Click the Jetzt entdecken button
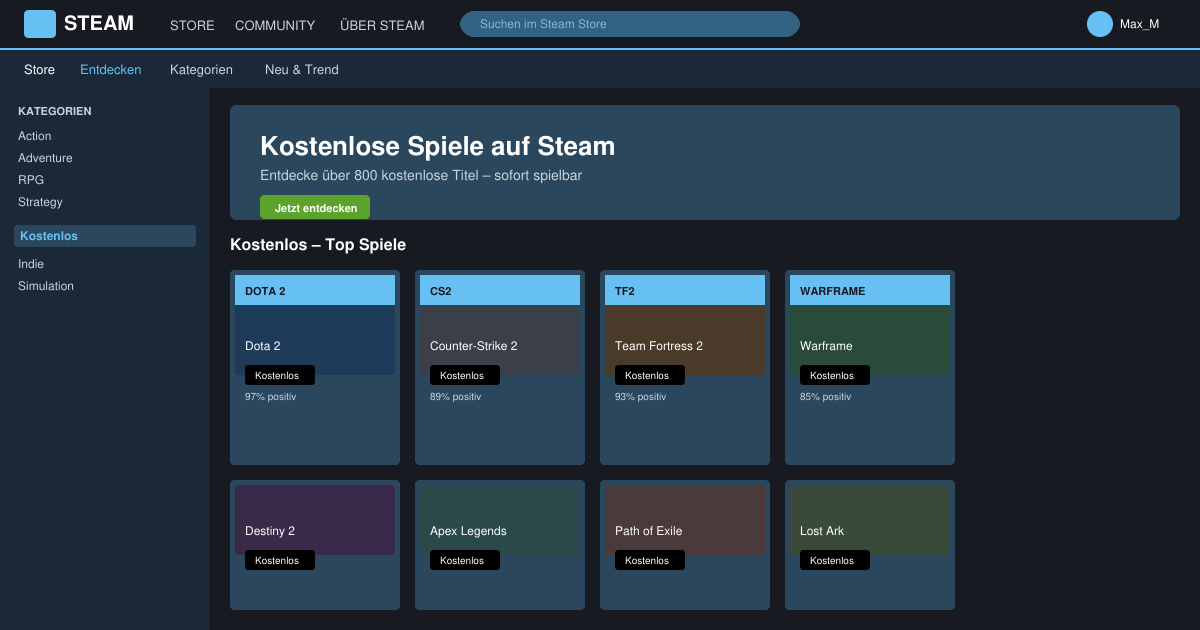 point(315,208)
